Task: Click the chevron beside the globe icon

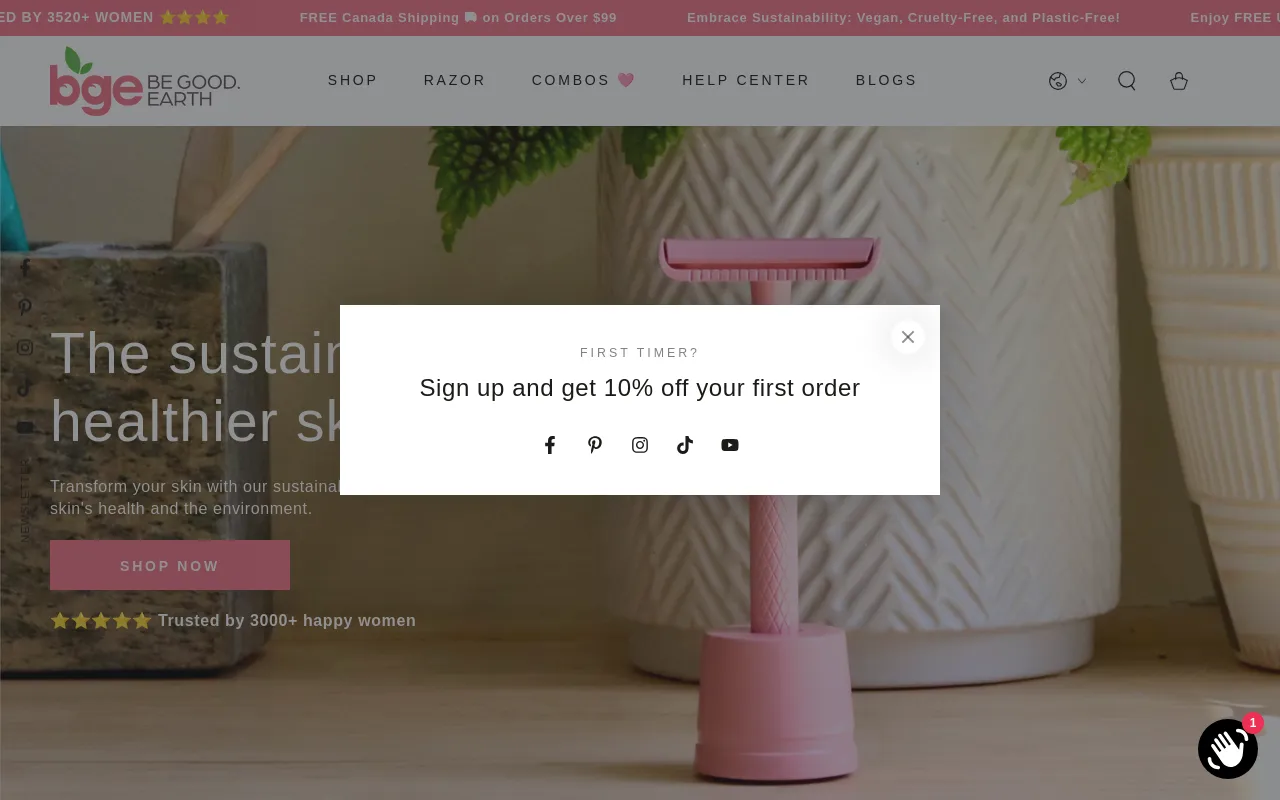Action: click(x=1081, y=81)
